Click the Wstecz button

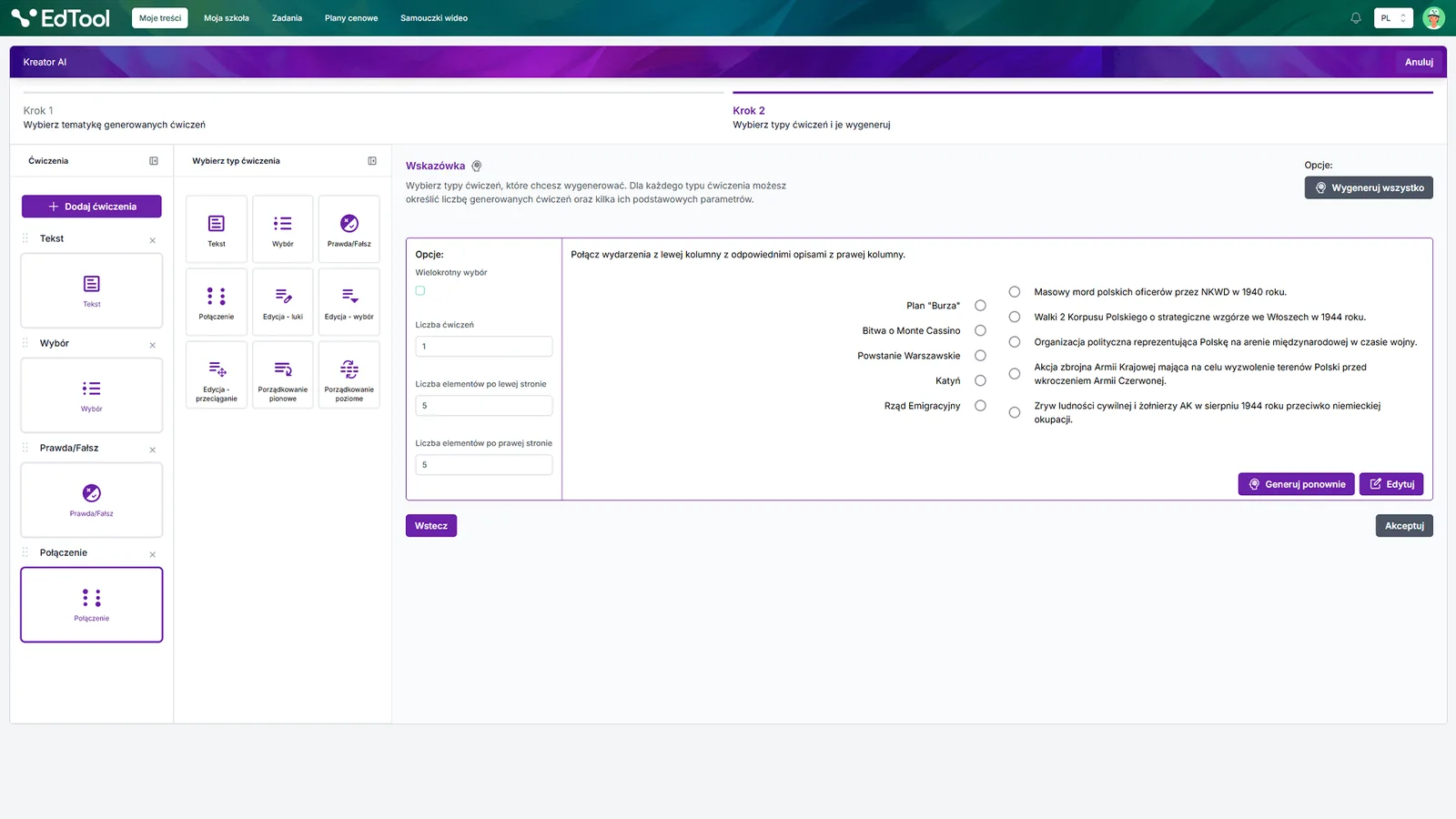point(431,526)
